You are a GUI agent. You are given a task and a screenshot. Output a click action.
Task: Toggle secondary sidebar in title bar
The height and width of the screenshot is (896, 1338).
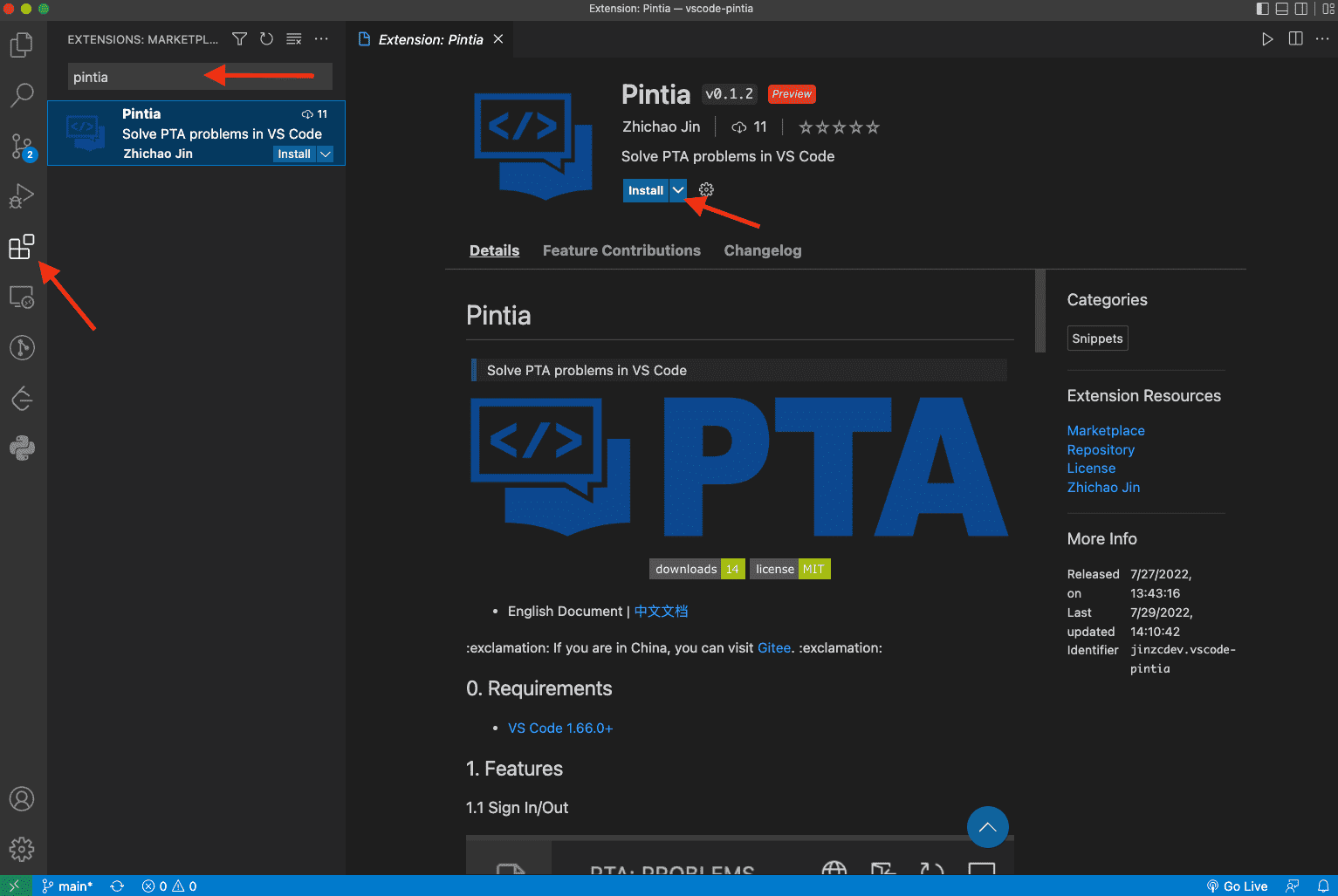pos(1301,9)
